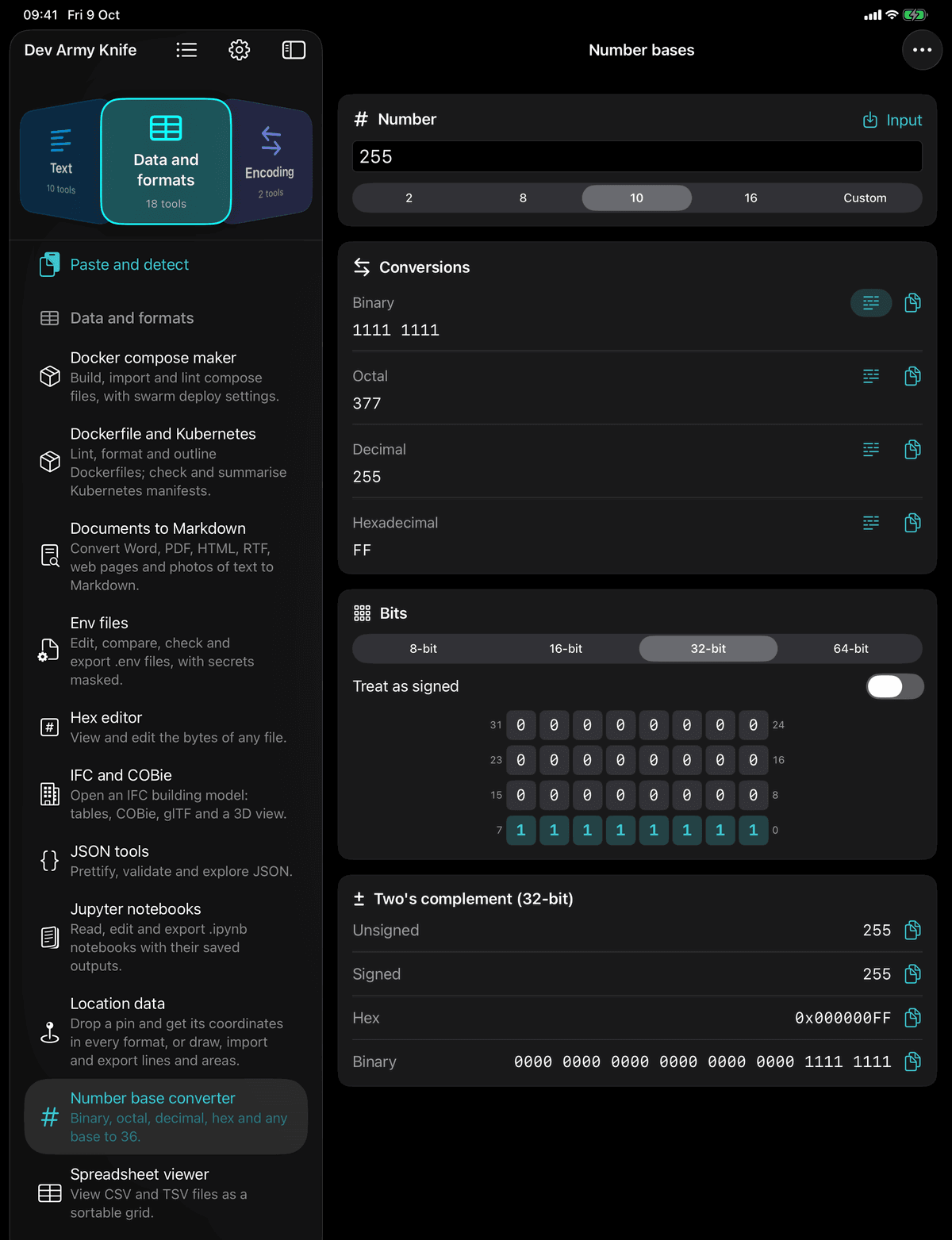Viewport: 952px width, 1240px height.
Task: Toggle the sidebar panel icon
Action: click(294, 50)
